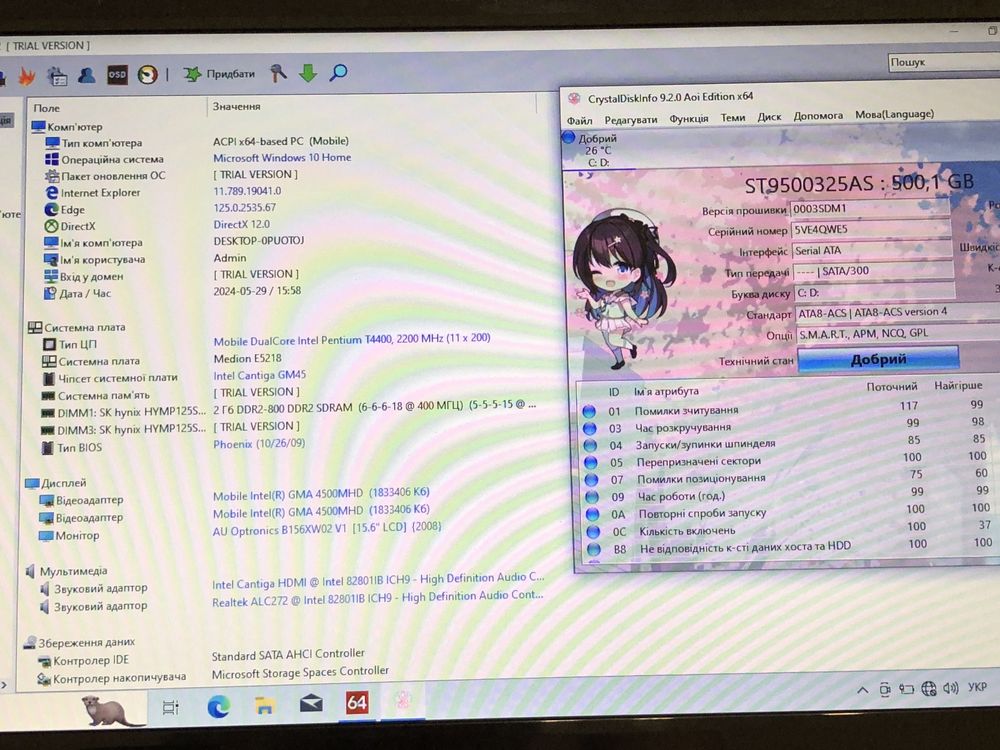
Task: Click the Ім'я атрибута column header
Action: click(666, 391)
